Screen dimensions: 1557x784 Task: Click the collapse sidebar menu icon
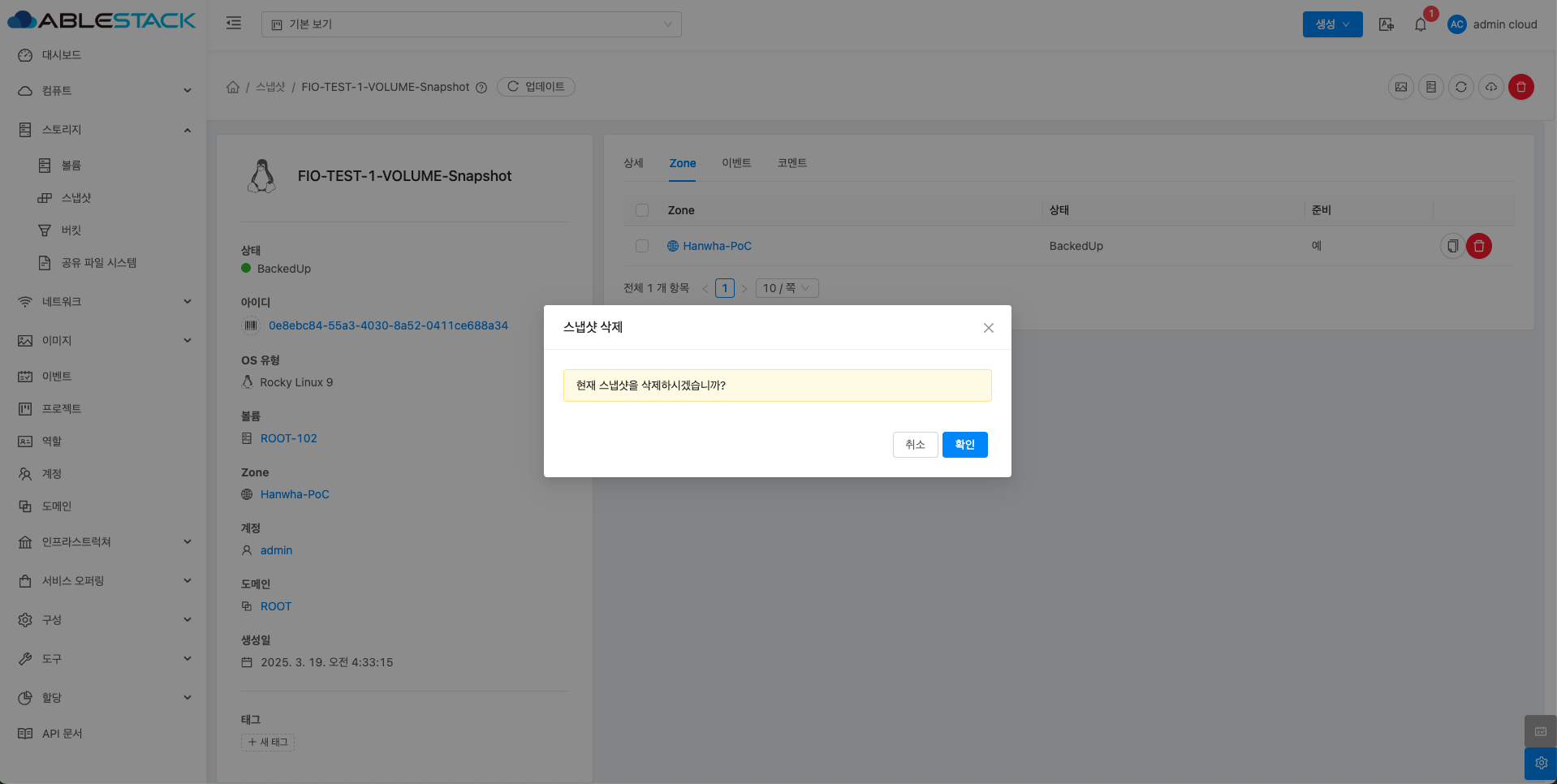click(x=234, y=24)
